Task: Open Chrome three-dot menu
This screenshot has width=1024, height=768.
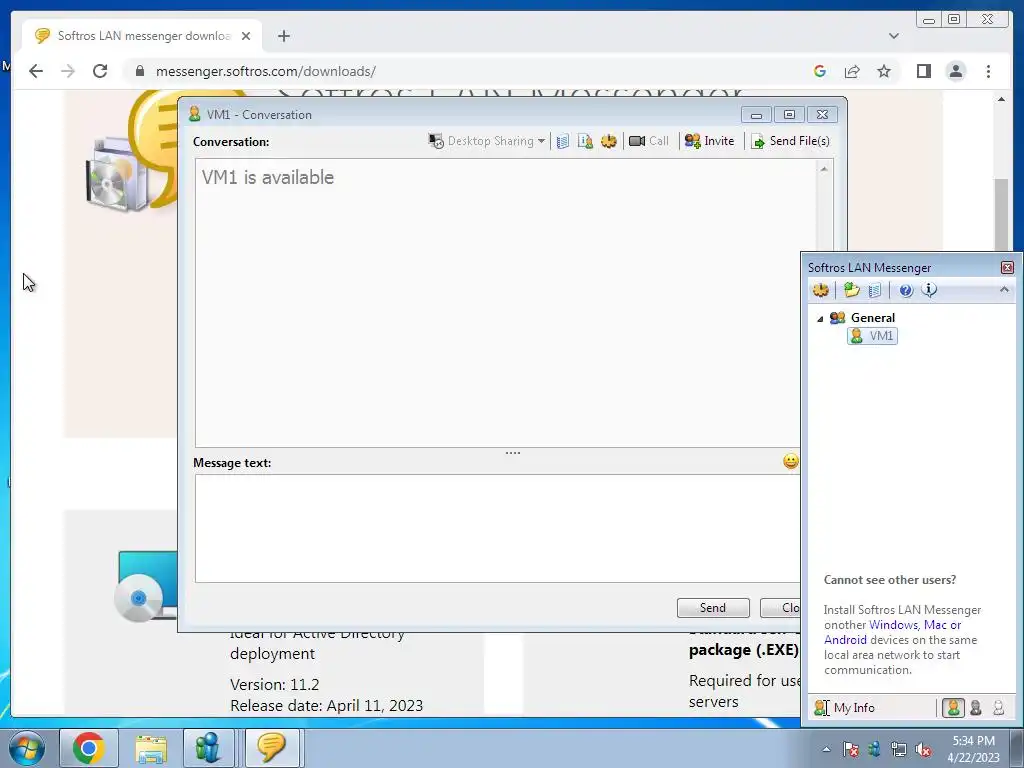Action: (988, 71)
